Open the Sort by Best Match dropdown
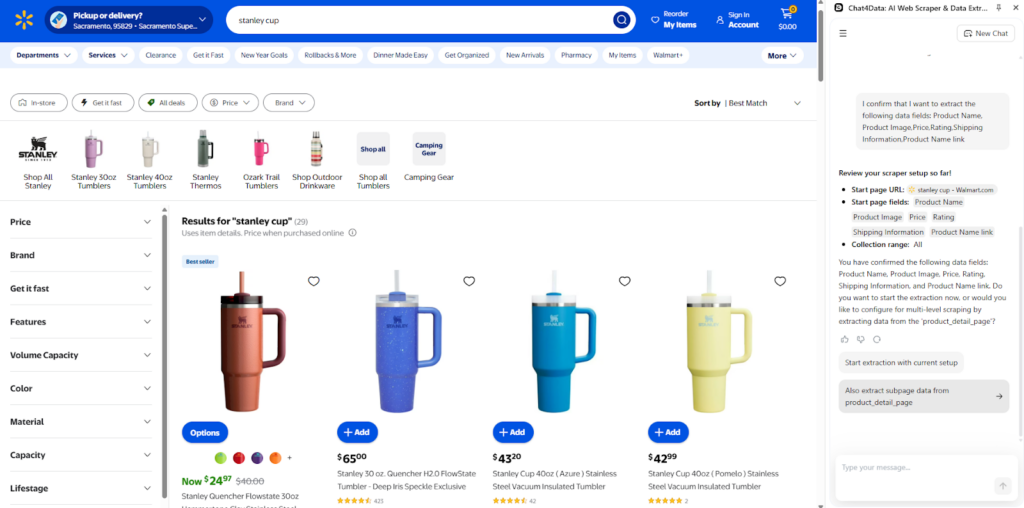 pyautogui.click(x=748, y=103)
